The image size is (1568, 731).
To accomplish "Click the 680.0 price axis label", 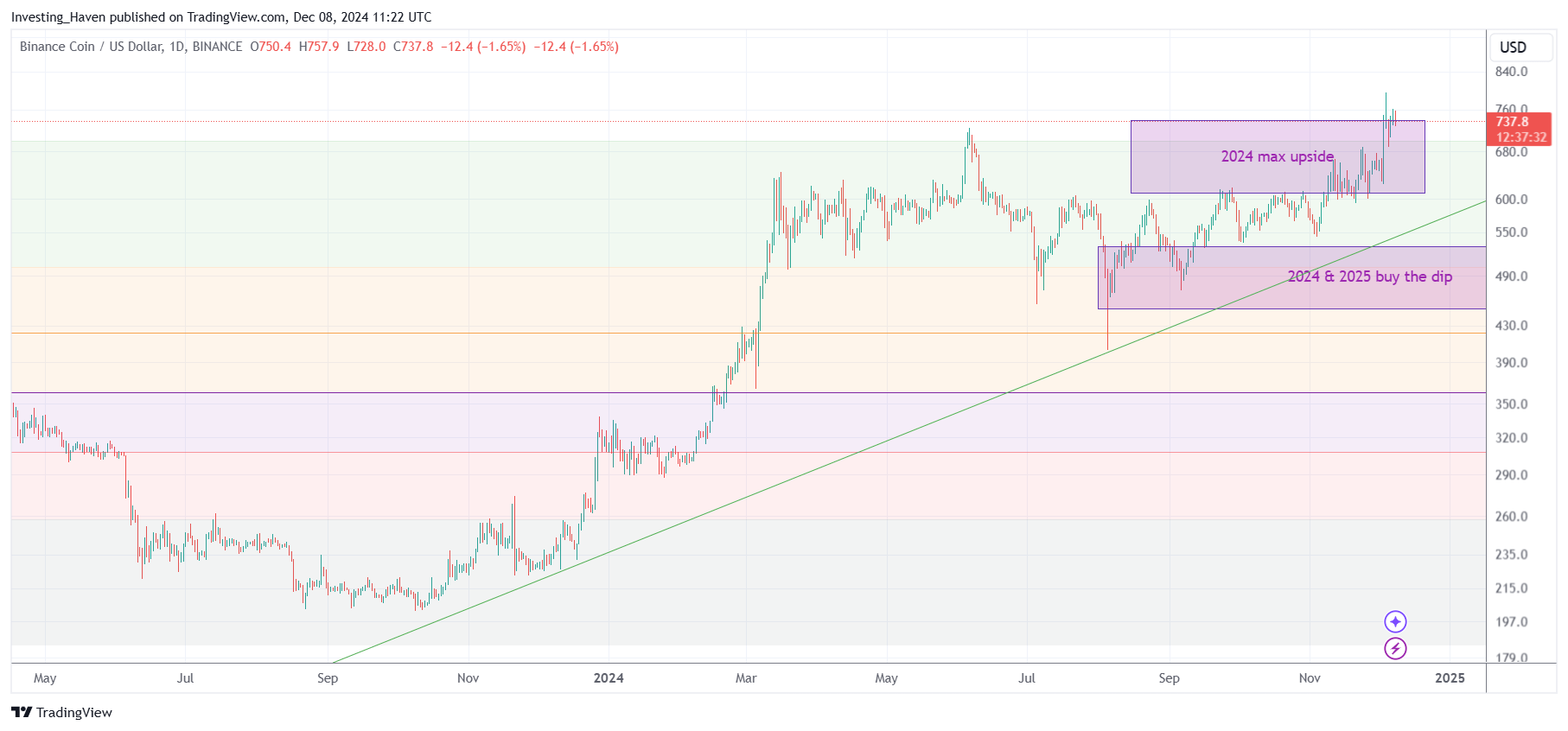I will click(x=1511, y=152).
